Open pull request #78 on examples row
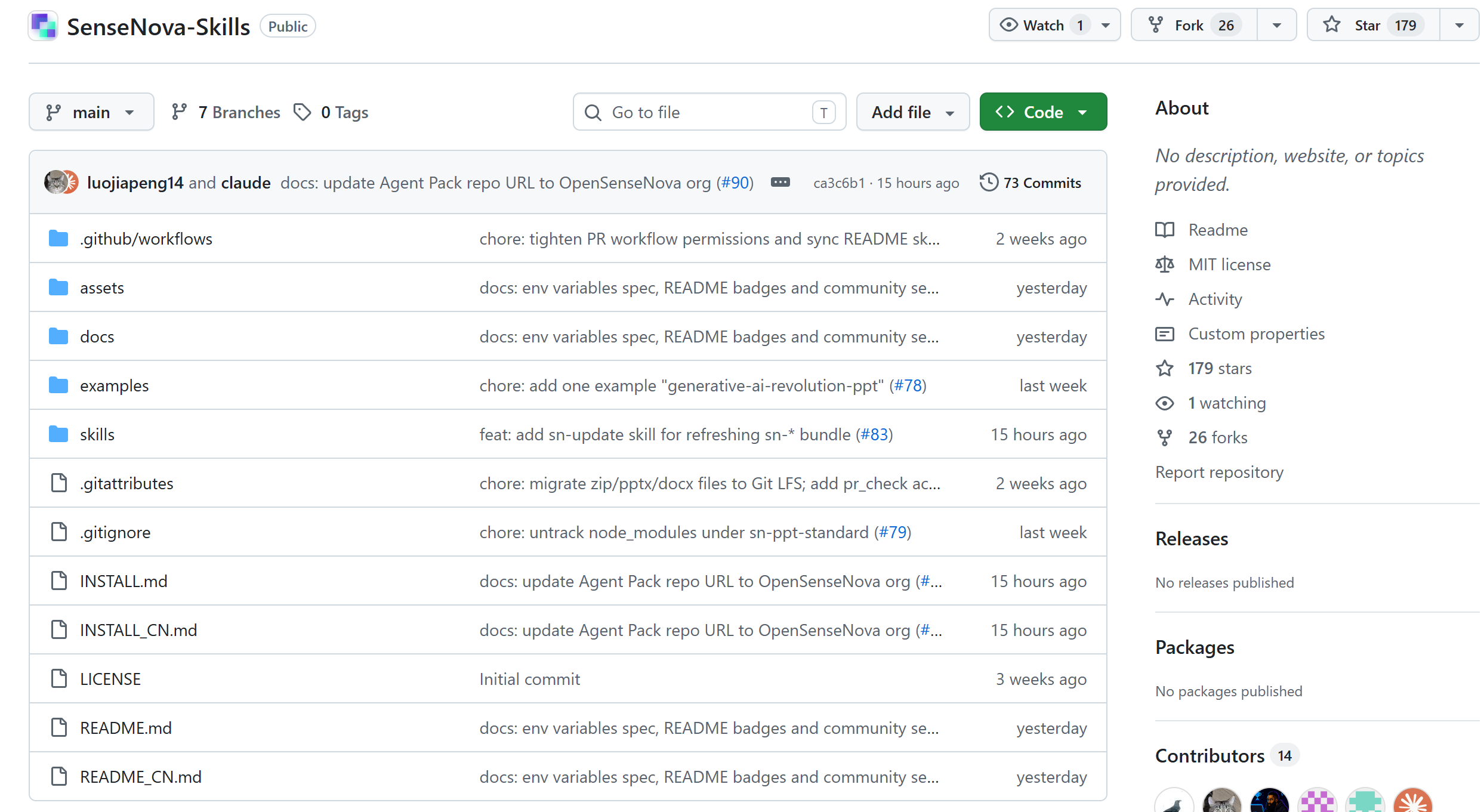 (x=908, y=385)
